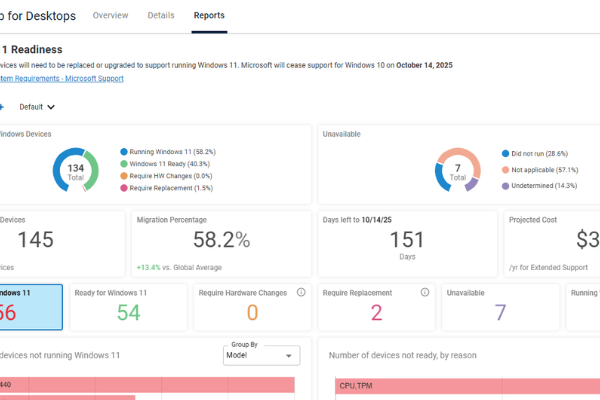This screenshot has height=400, width=600.
Task: Open info icon on Require Replacement
Action: (425, 292)
